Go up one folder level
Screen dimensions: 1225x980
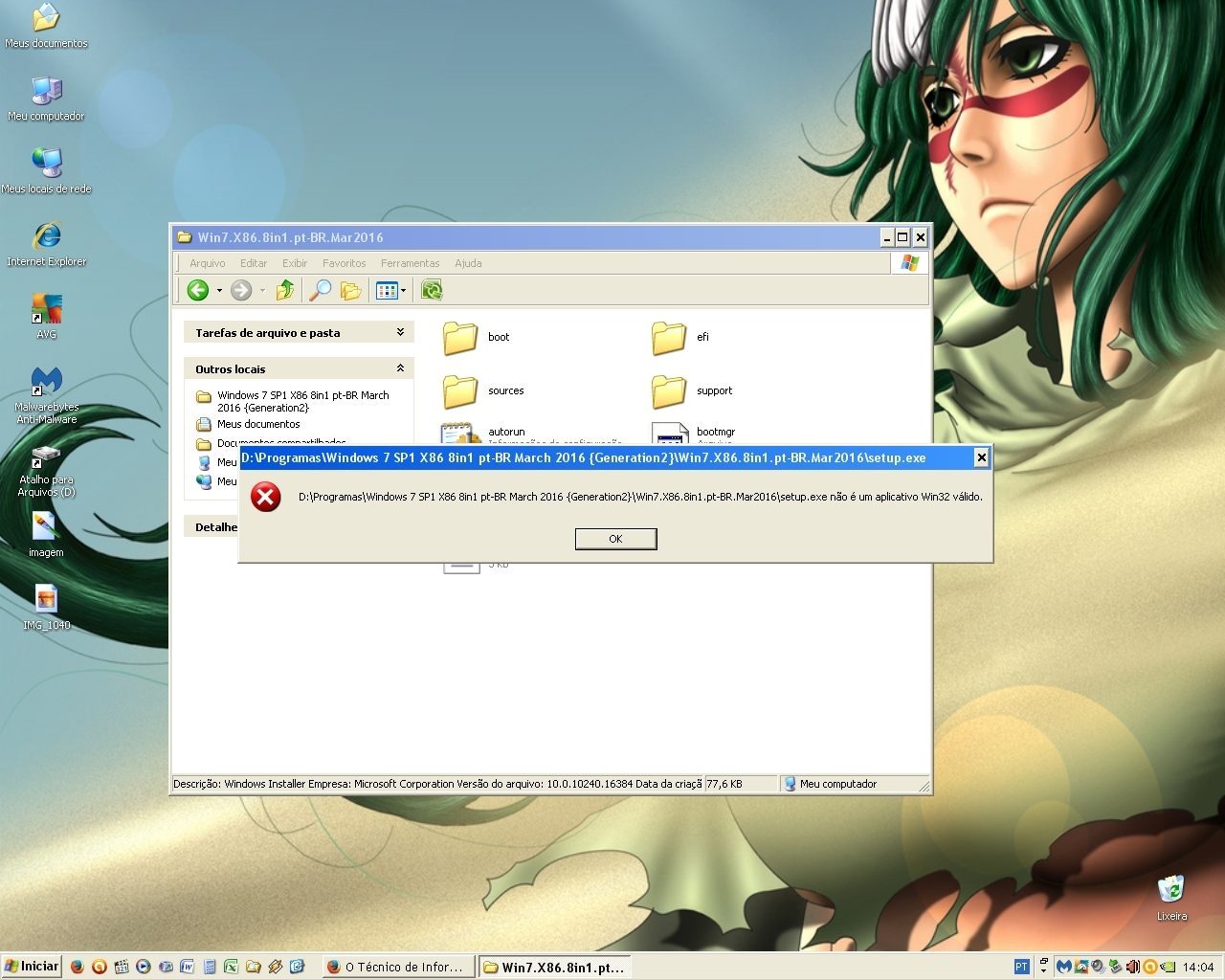coord(284,290)
